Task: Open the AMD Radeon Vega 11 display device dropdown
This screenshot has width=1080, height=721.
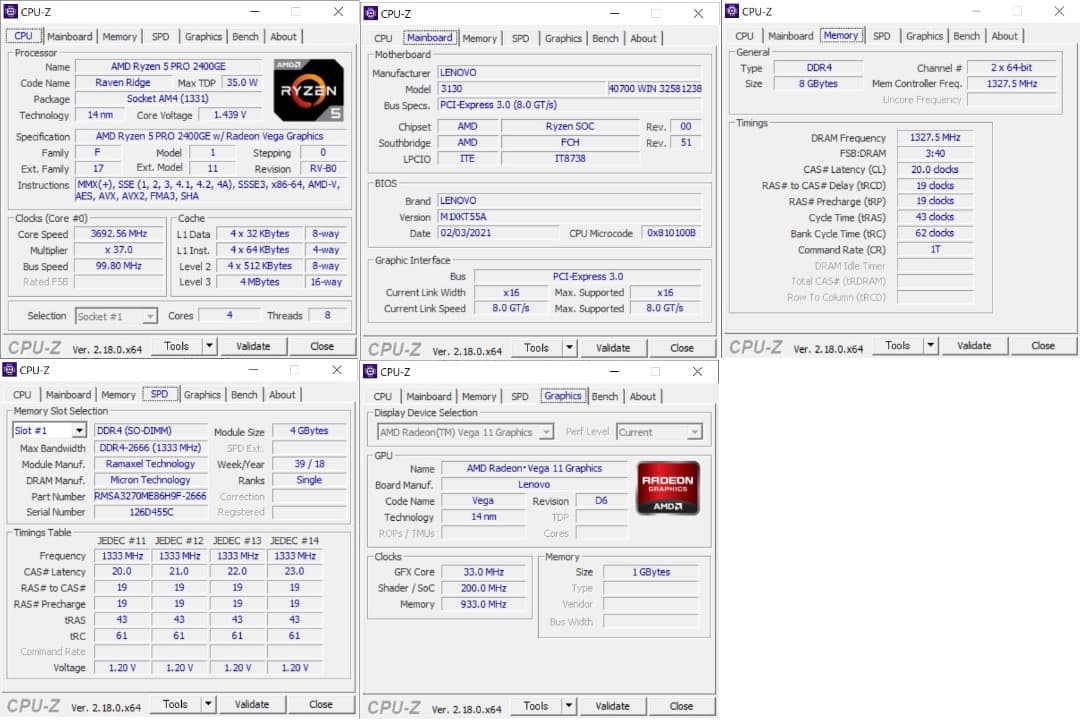Action: (x=544, y=431)
